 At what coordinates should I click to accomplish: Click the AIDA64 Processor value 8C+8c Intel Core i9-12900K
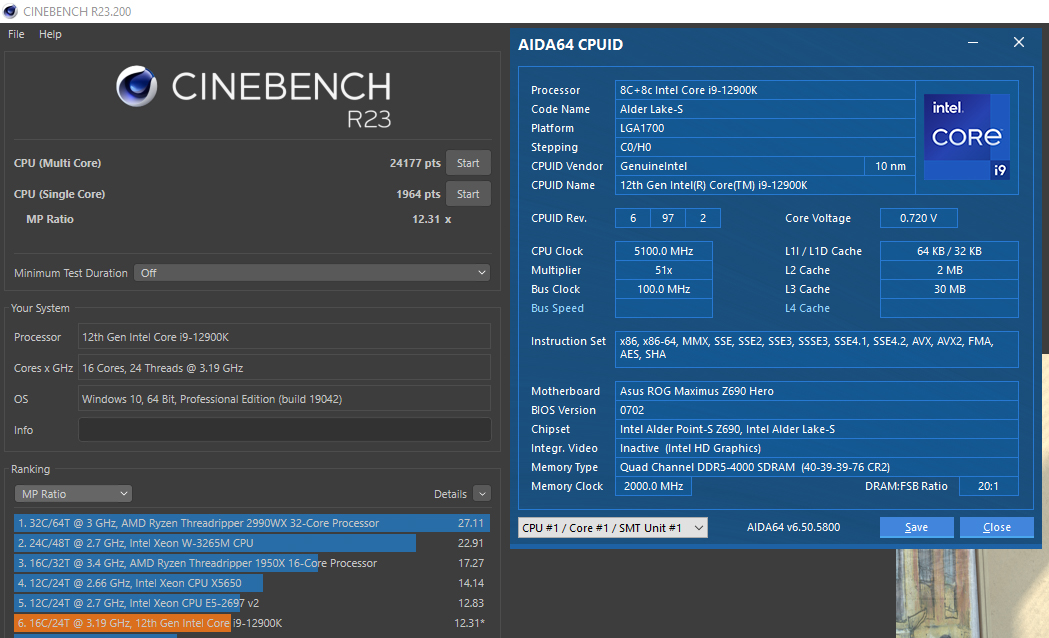[765, 90]
